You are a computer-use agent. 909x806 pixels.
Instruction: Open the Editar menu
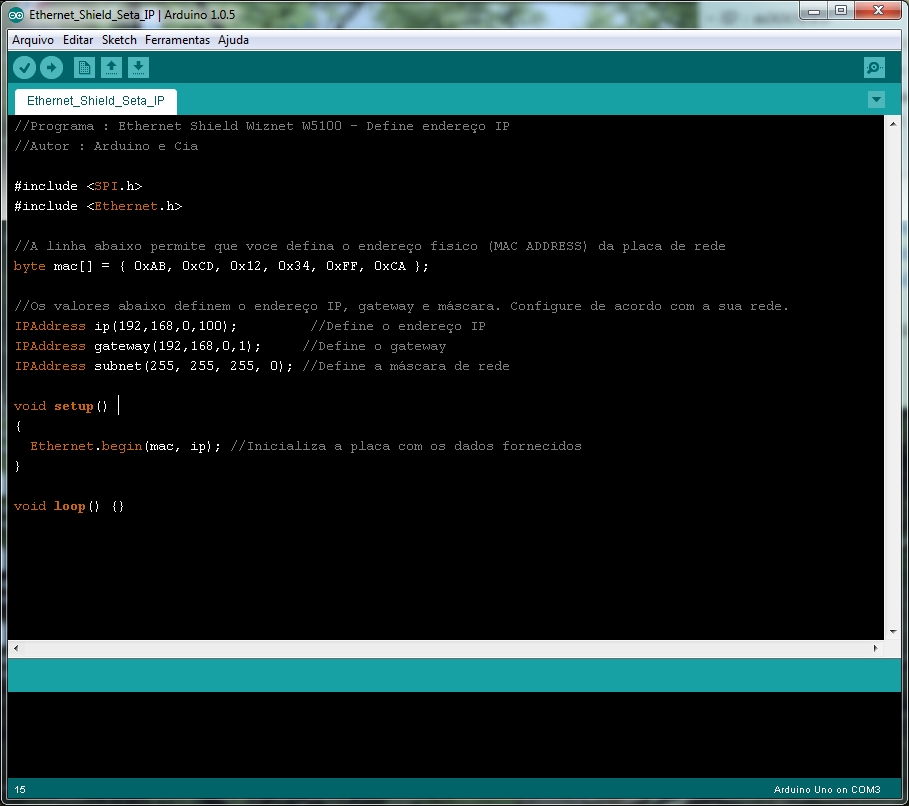coord(78,40)
